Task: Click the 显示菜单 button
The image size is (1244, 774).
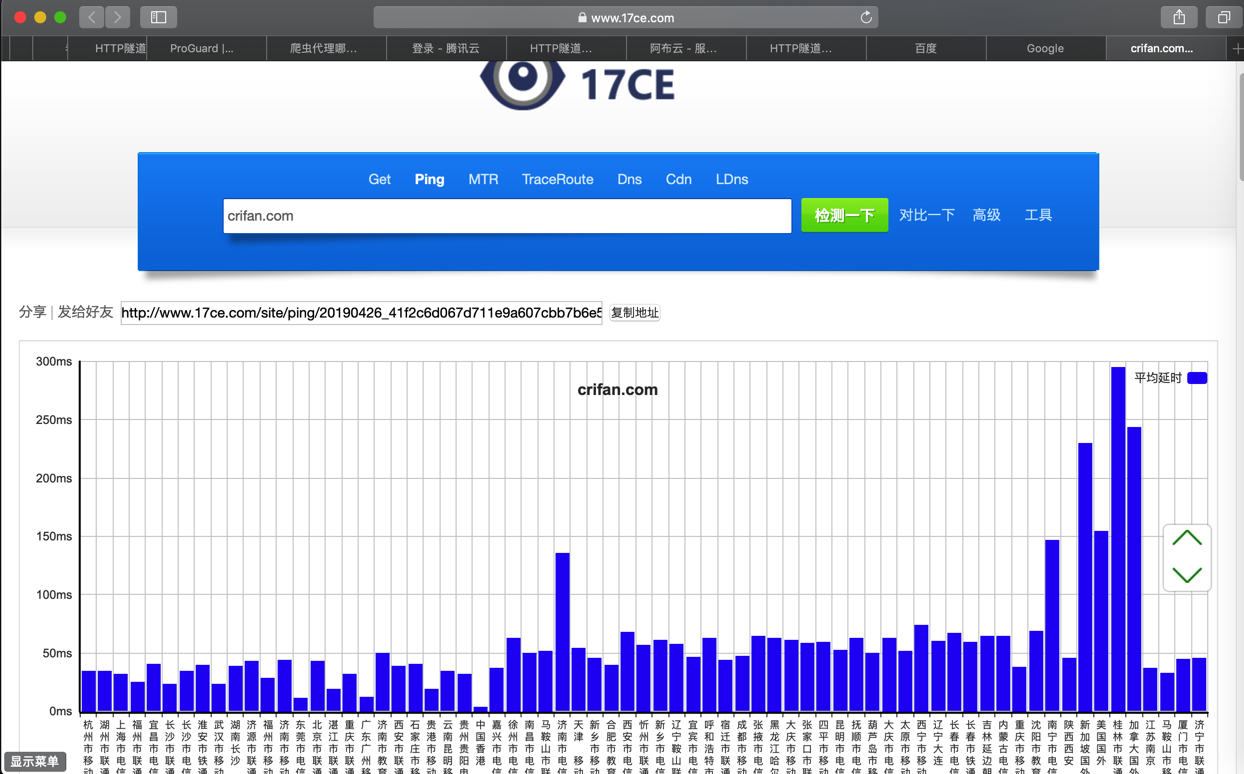Action: point(35,762)
